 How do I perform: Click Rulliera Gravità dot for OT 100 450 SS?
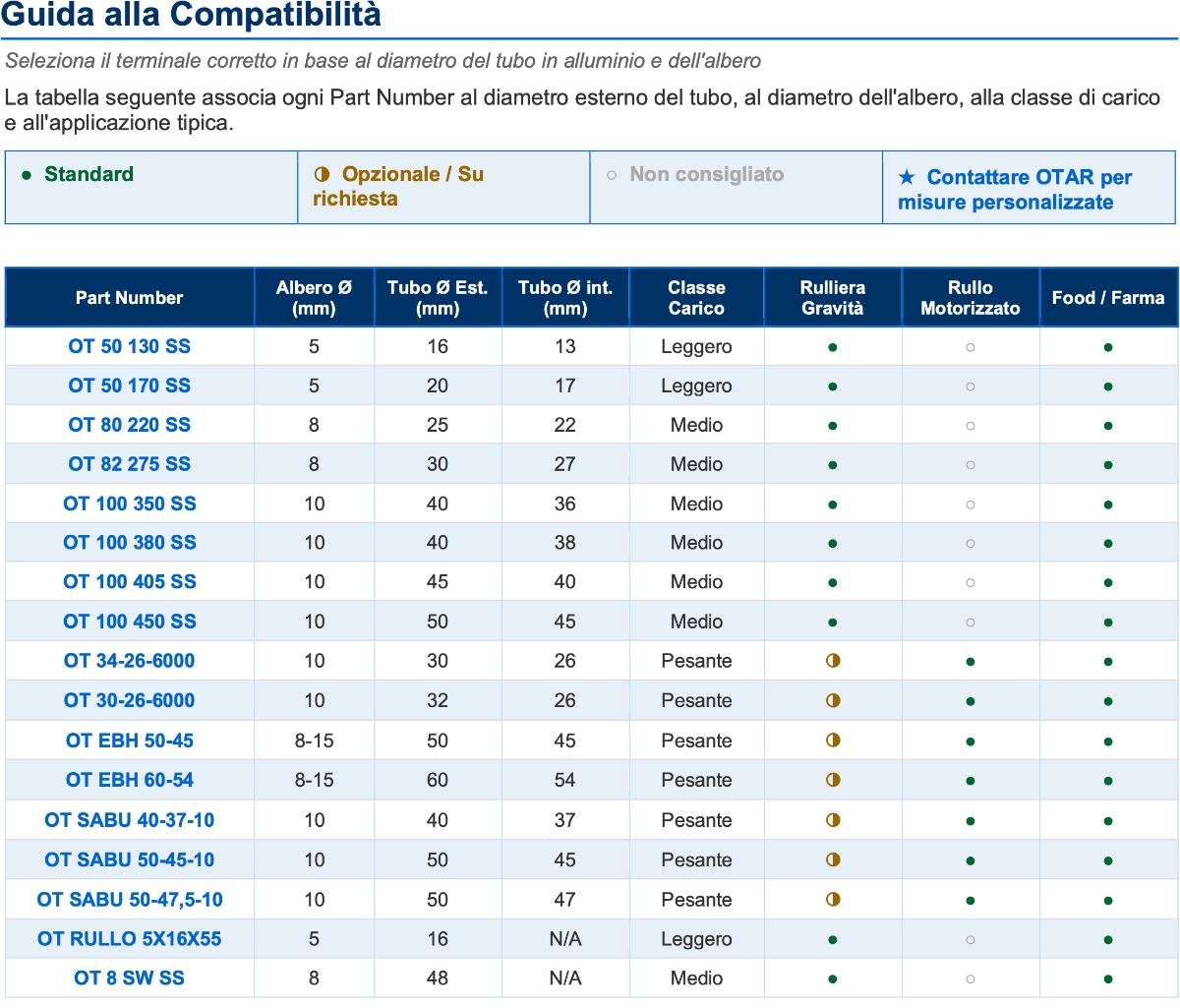[x=833, y=623]
